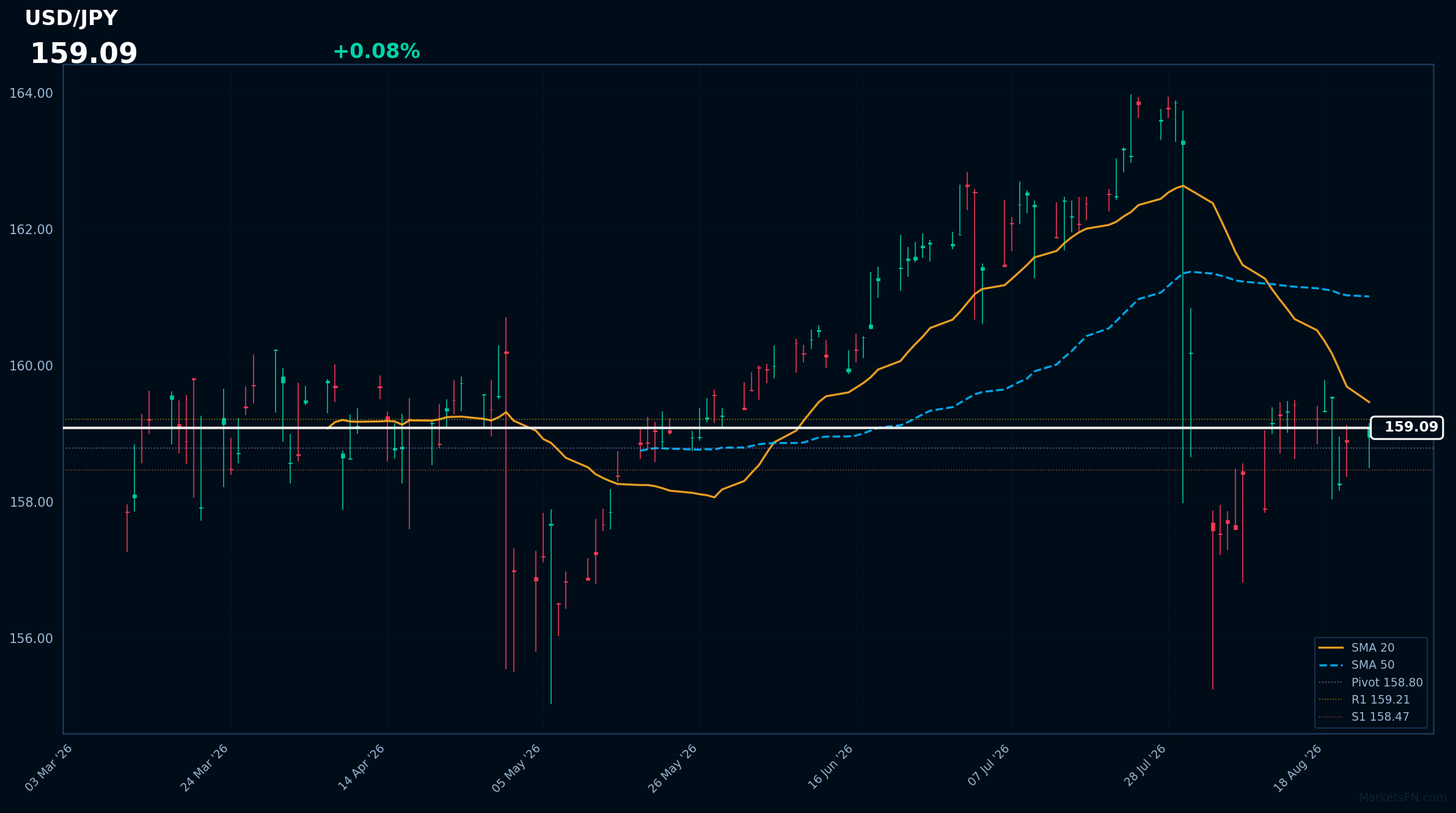Click the SMA 20 legend entry
This screenshot has width=1456, height=813.
point(1356,648)
